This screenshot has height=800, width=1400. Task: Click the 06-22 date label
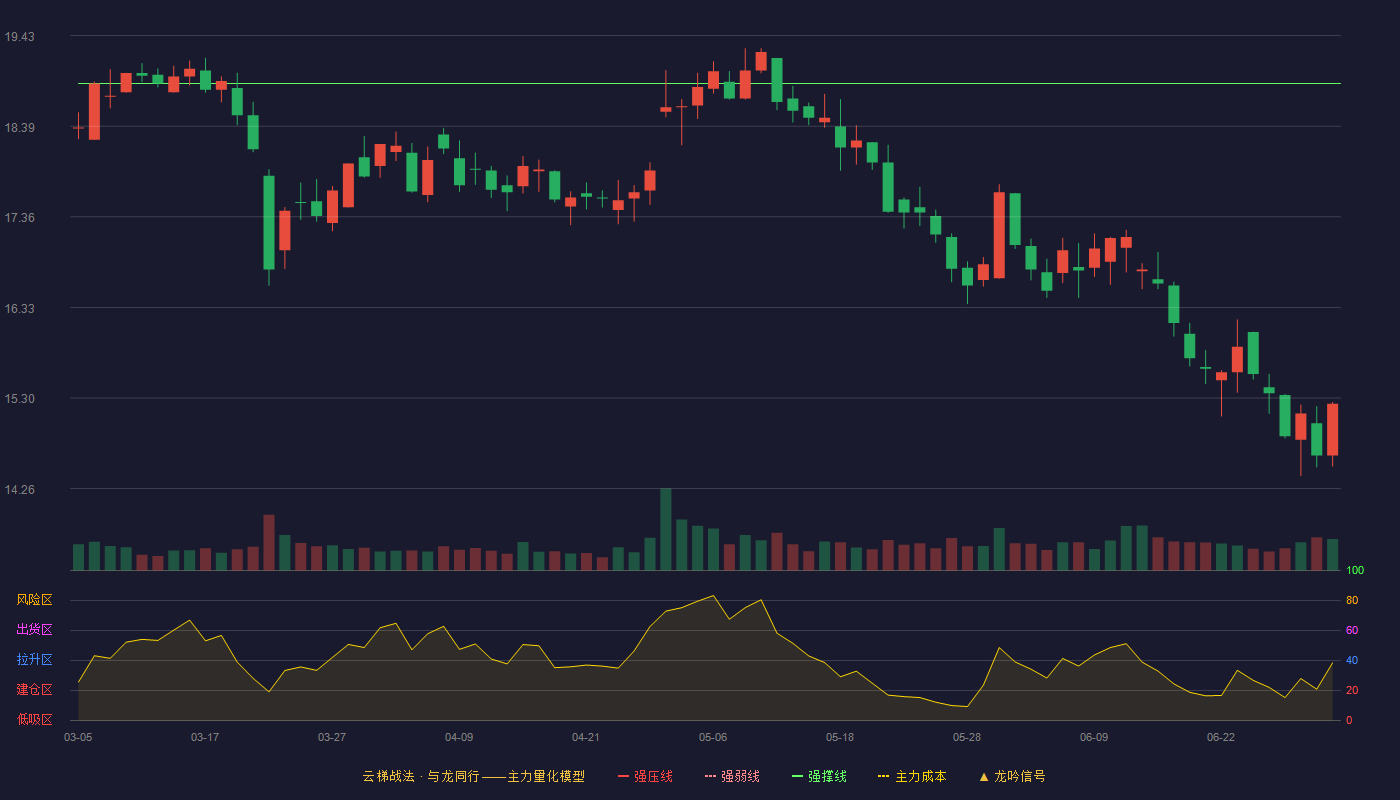point(1221,737)
